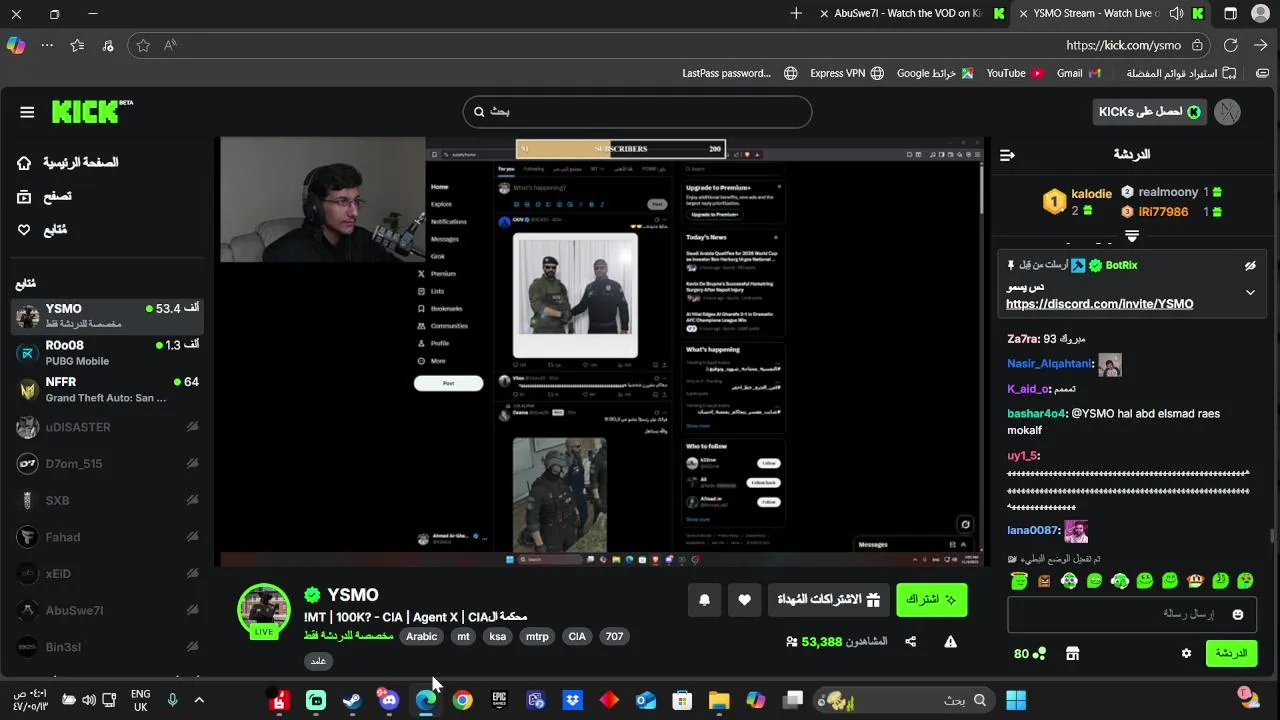The width and height of the screenshot is (1280, 720).
Task: Mute the YSMO tab audio icon
Action: pos(1176,14)
